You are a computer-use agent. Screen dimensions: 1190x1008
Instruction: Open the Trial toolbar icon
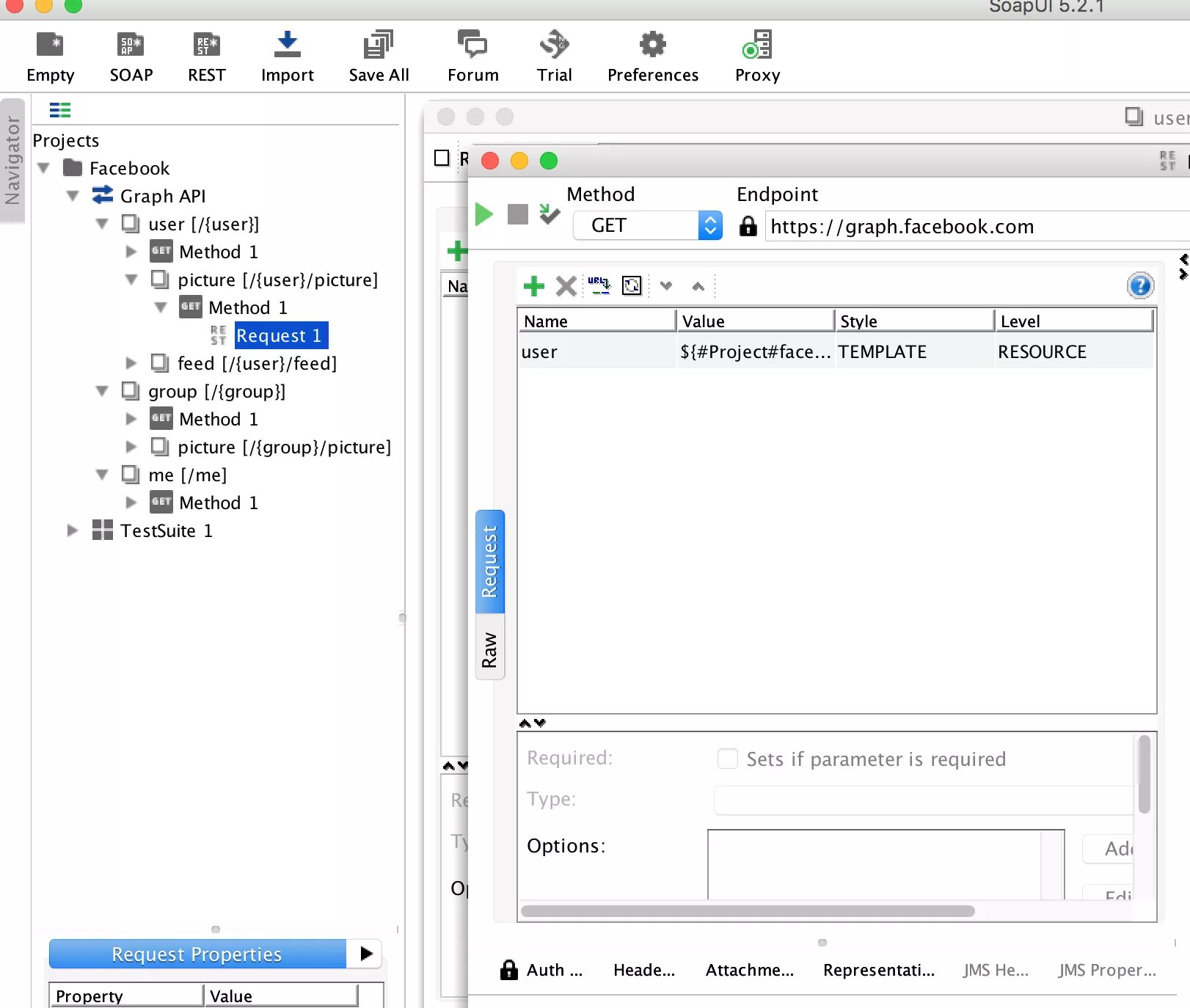[x=554, y=57]
